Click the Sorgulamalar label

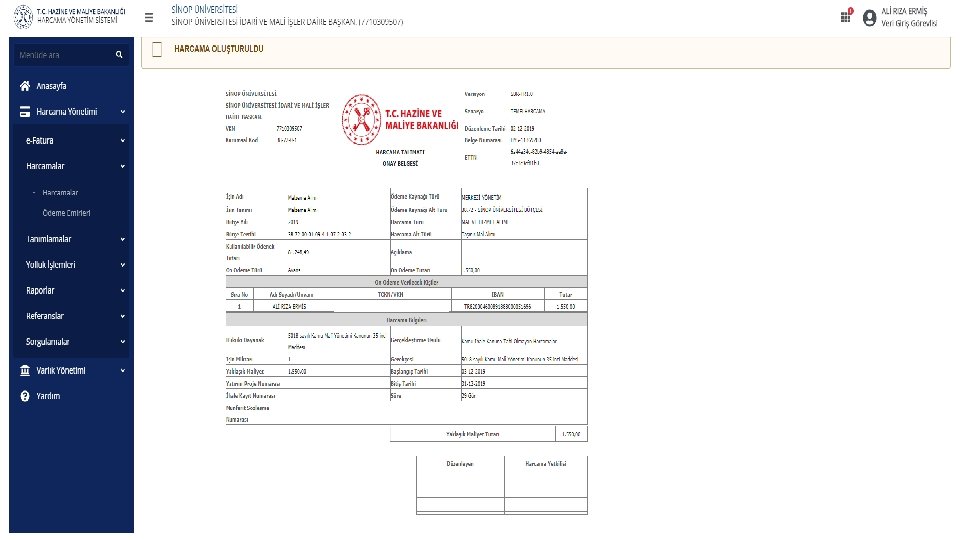tap(47, 342)
